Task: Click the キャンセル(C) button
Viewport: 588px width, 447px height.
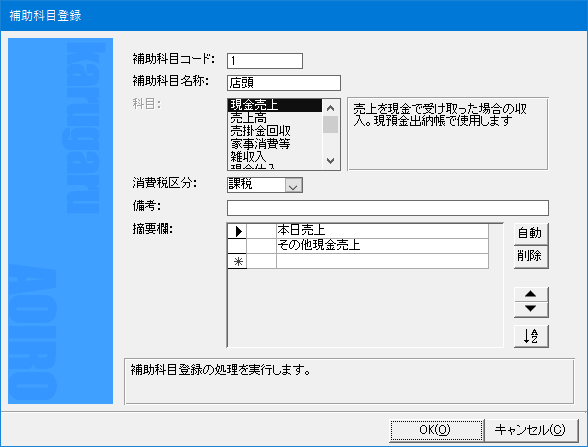Action: click(531, 430)
